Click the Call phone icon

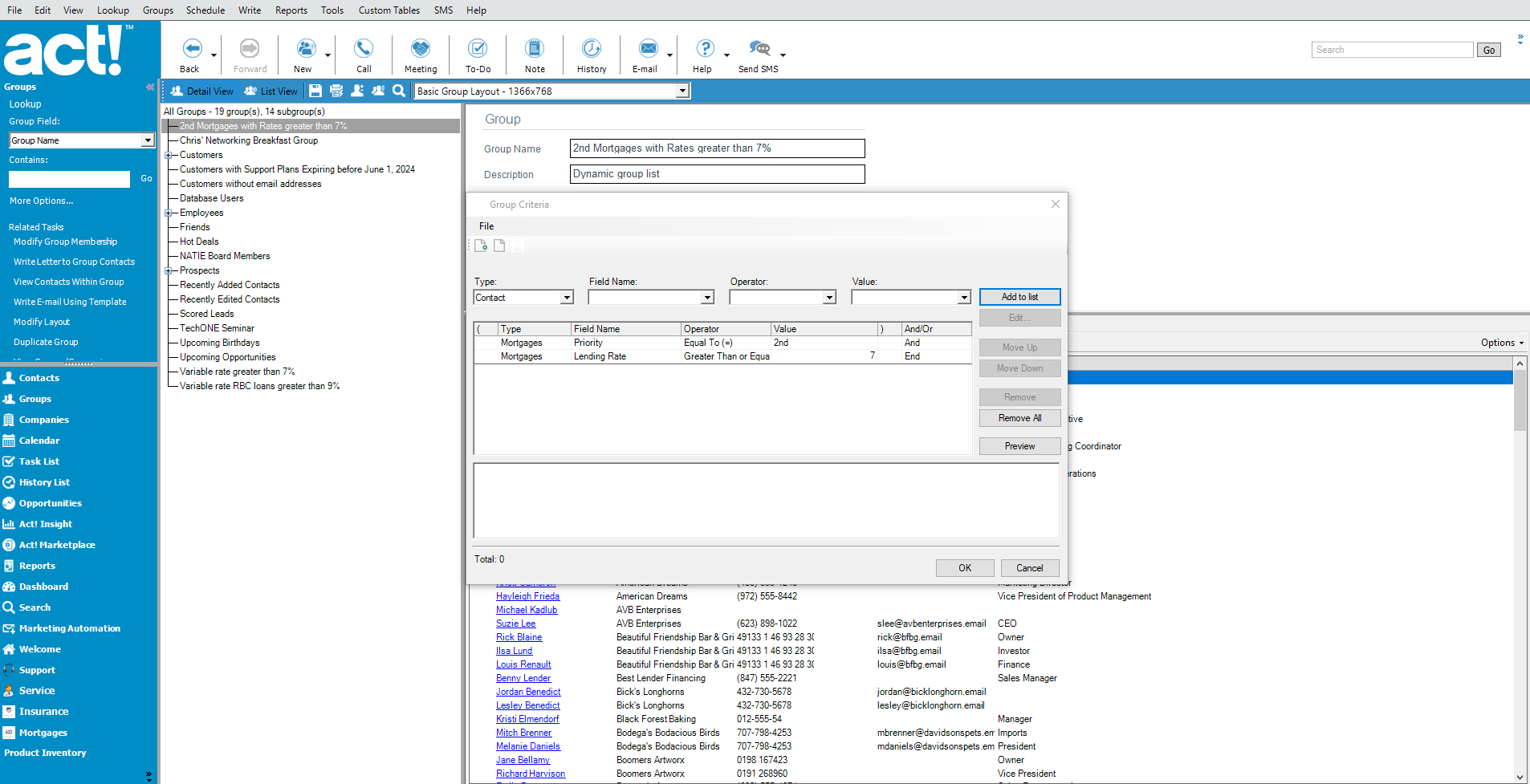pos(364,49)
